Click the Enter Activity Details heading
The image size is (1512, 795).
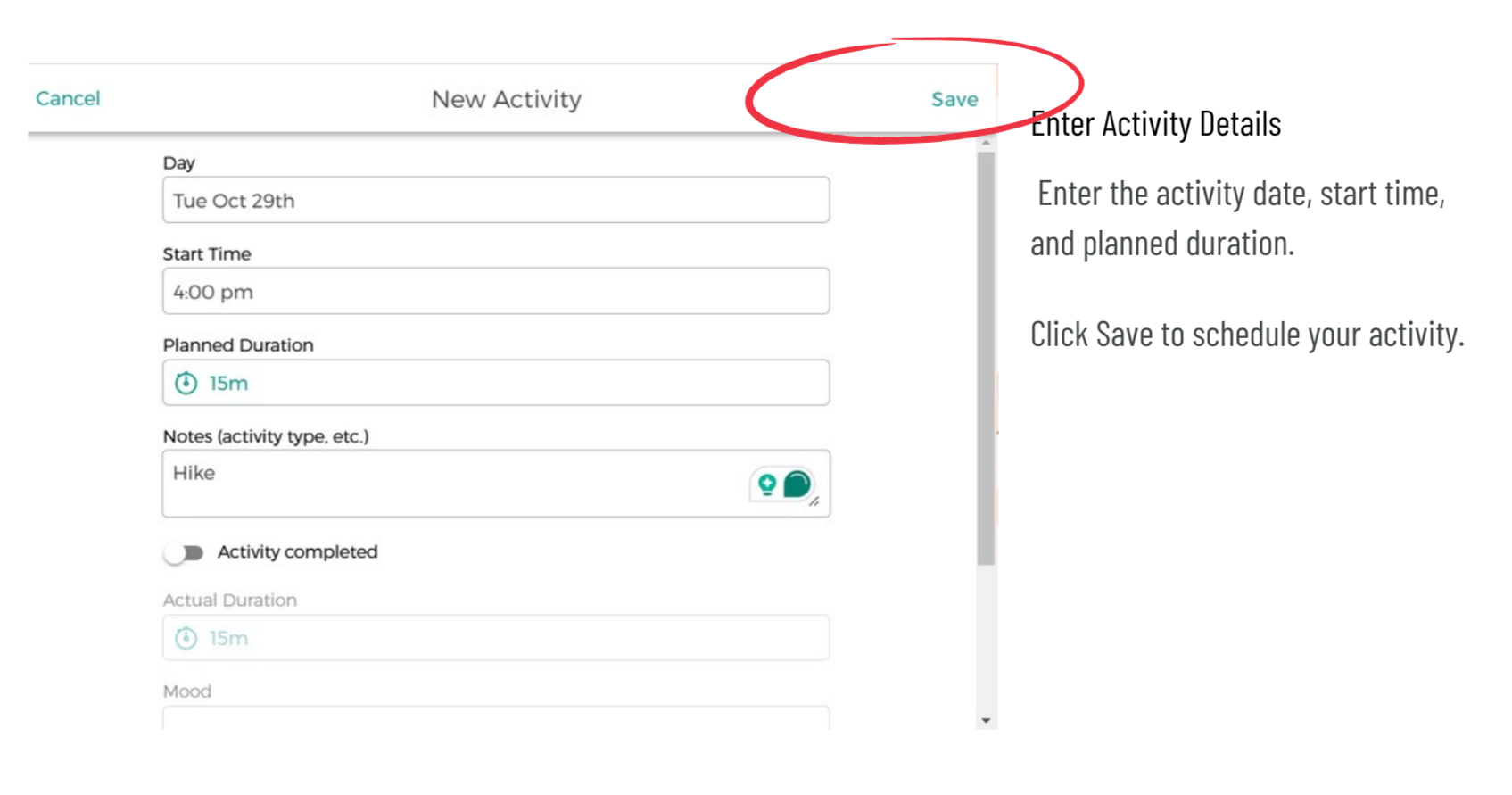pyautogui.click(x=1155, y=124)
